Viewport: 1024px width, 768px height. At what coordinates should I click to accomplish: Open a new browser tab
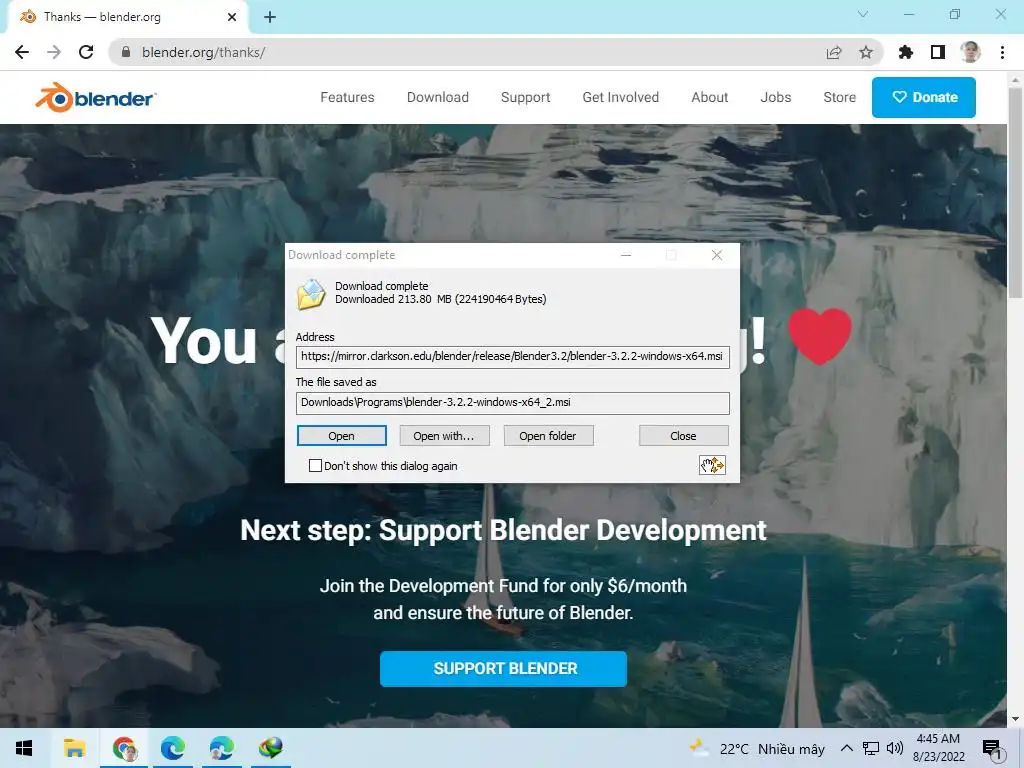point(270,17)
